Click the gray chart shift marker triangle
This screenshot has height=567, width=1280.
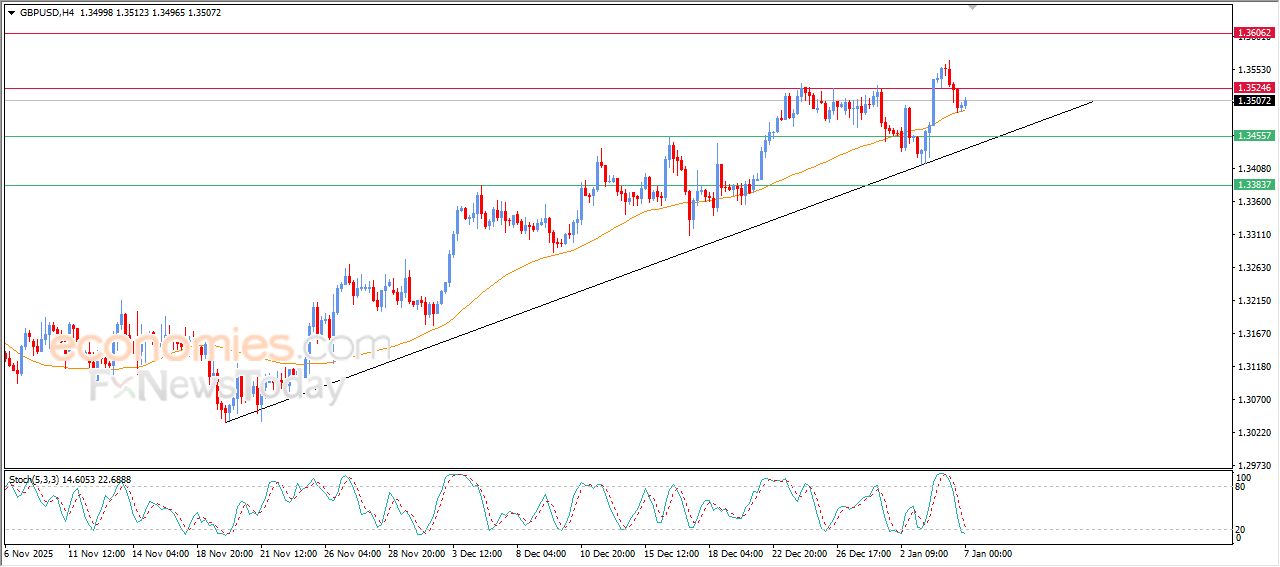click(x=973, y=7)
